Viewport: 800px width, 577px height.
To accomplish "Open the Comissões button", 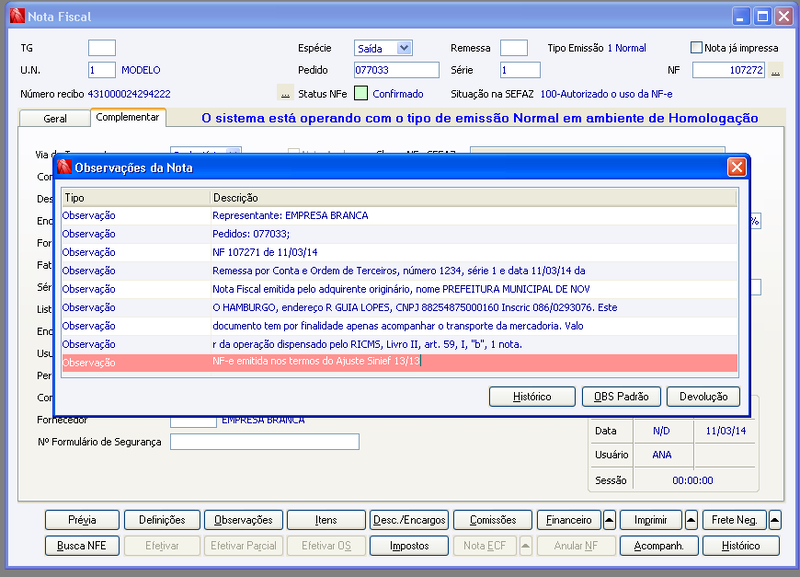I will pyautogui.click(x=492, y=520).
